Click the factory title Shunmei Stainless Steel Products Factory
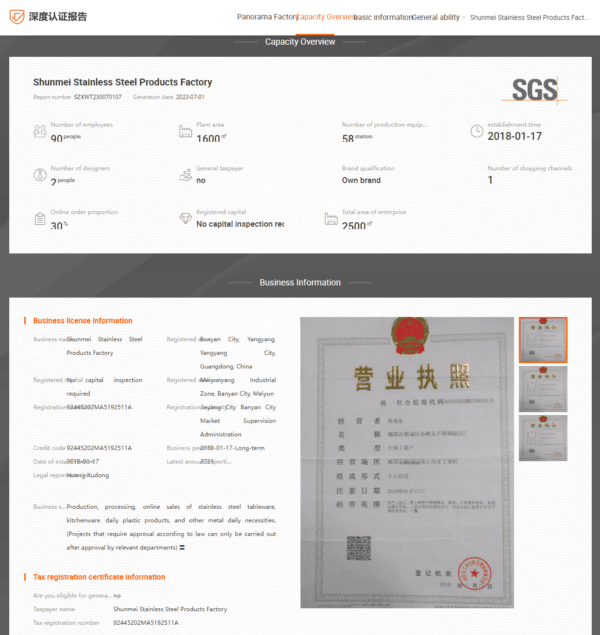 (x=123, y=82)
